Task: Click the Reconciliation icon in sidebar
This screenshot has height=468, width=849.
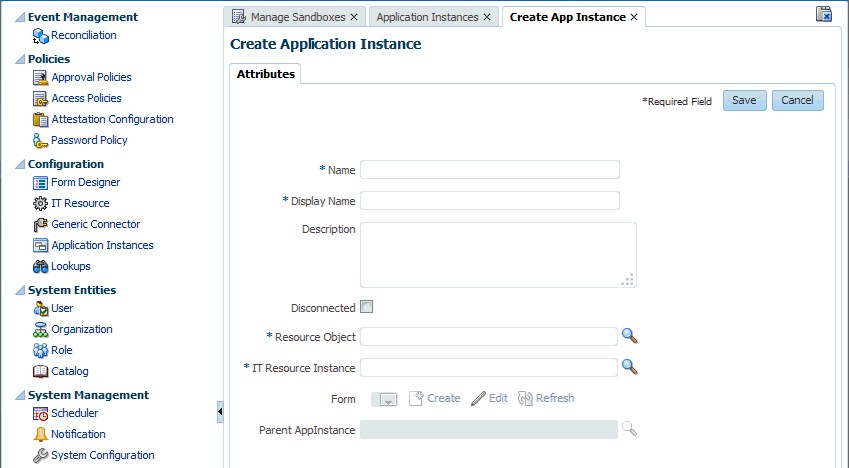Action: [x=40, y=36]
